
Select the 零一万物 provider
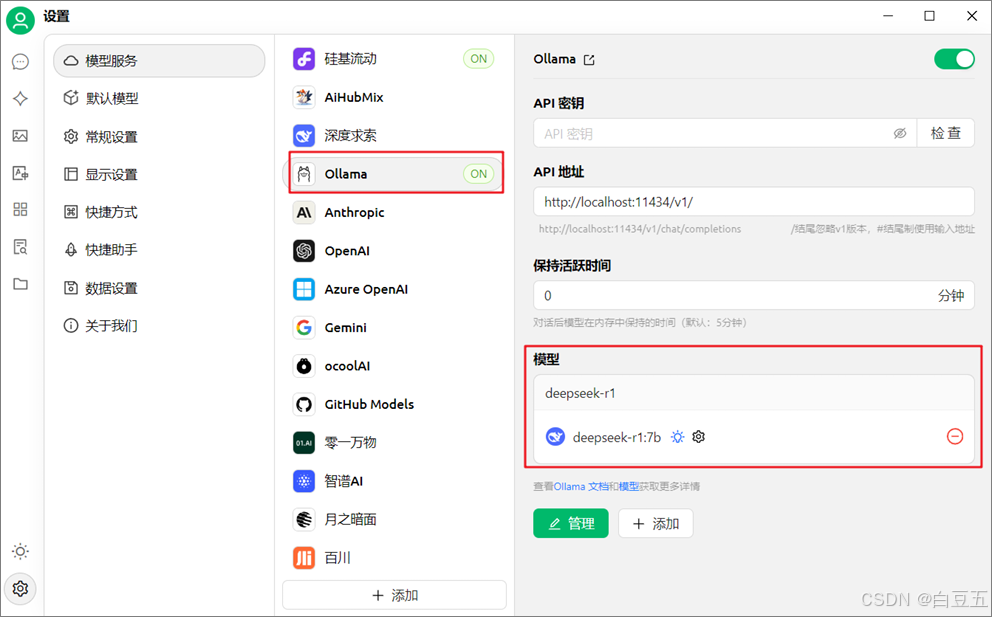click(394, 442)
